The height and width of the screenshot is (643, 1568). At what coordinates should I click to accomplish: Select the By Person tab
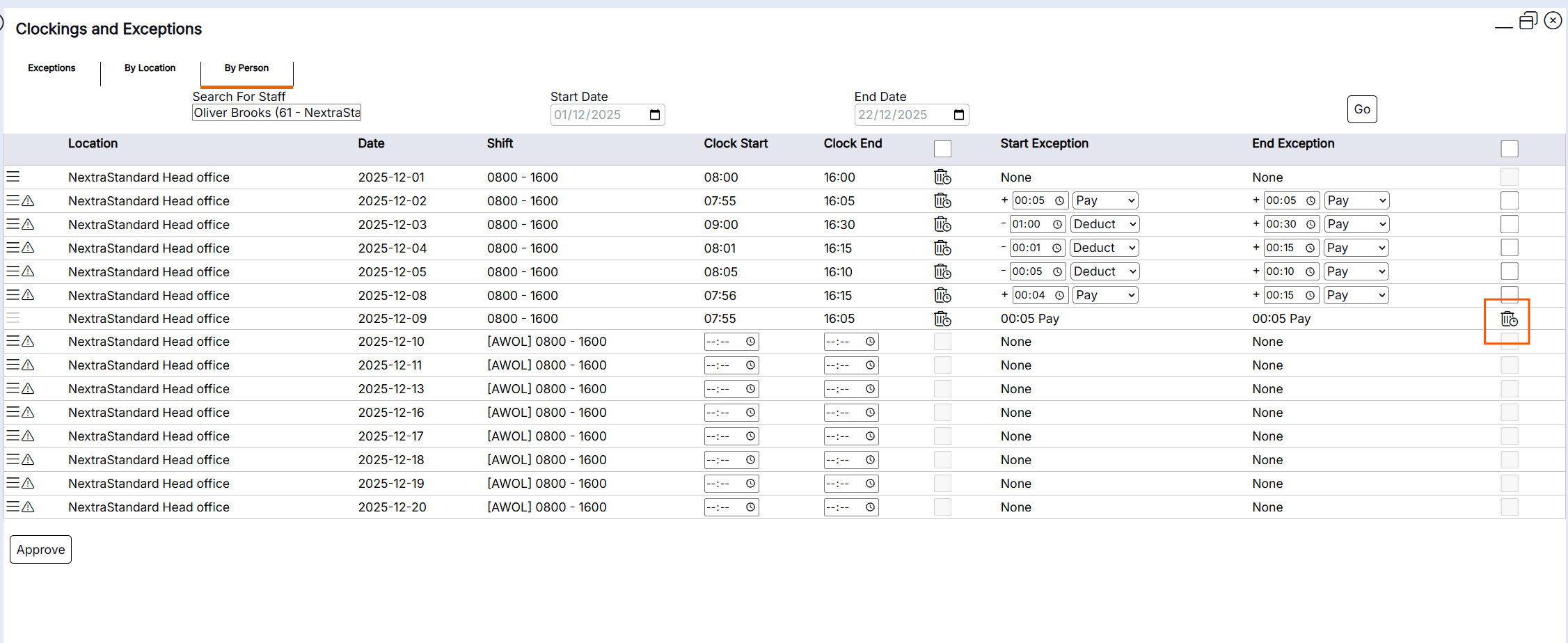coord(246,68)
